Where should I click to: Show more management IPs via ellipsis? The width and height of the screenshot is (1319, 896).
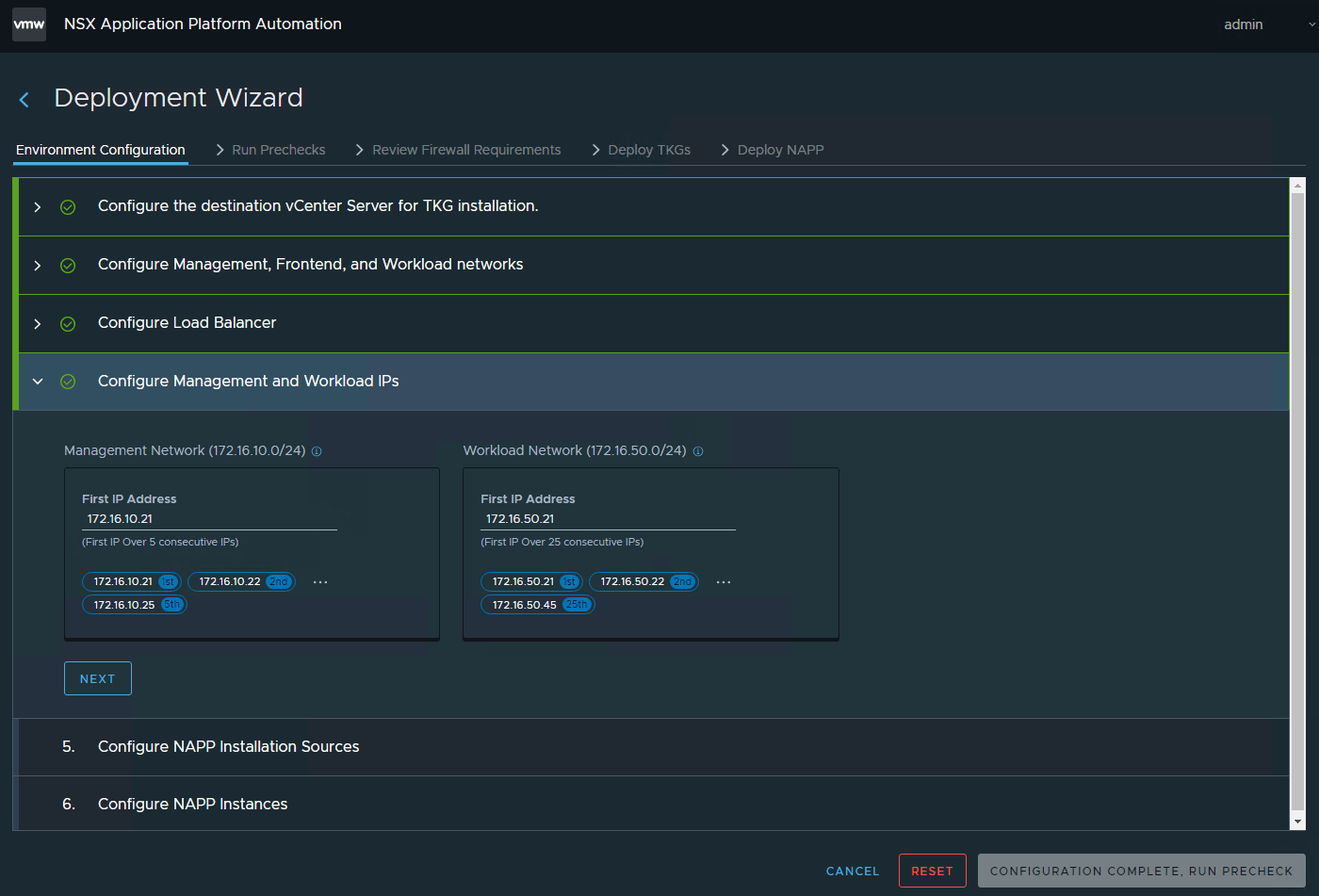tap(320, 582)
